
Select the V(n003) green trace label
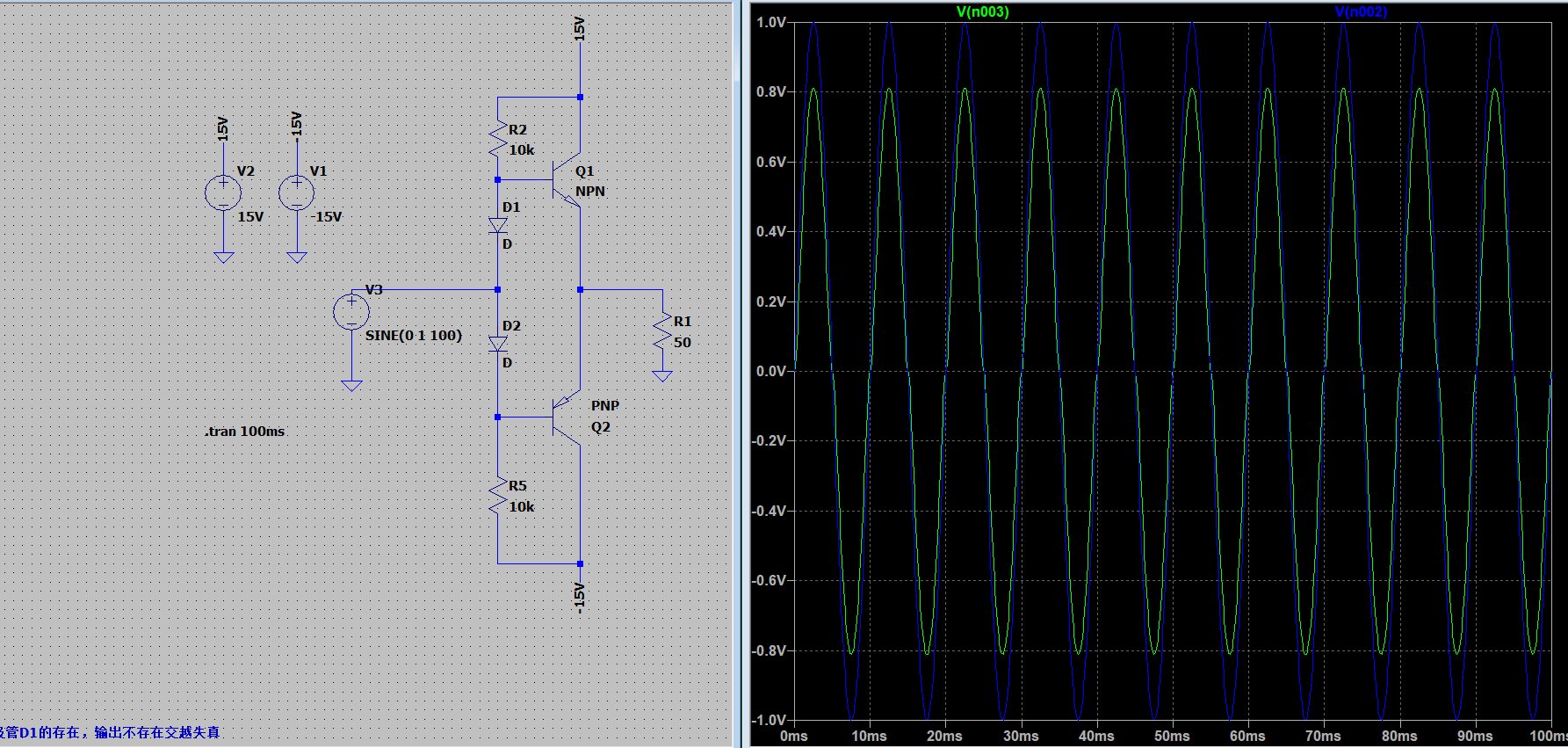coord(982,11)
